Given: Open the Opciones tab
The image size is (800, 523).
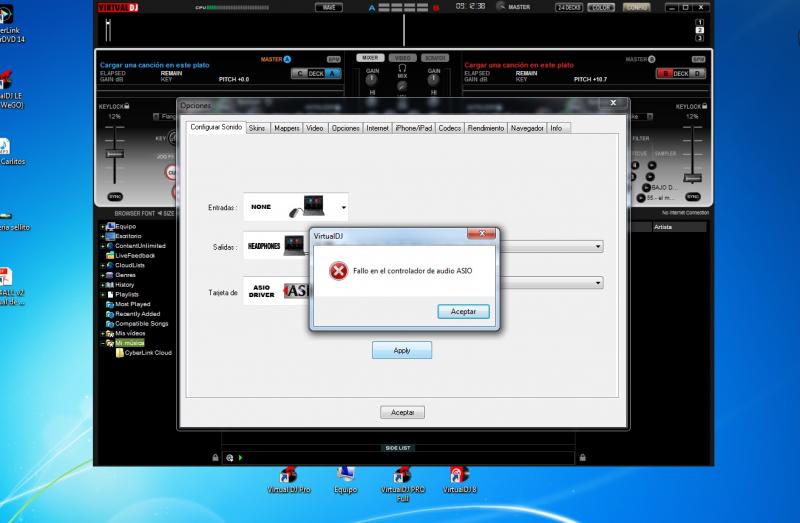Looking at the screenshot, I should [x=345, y=128].
